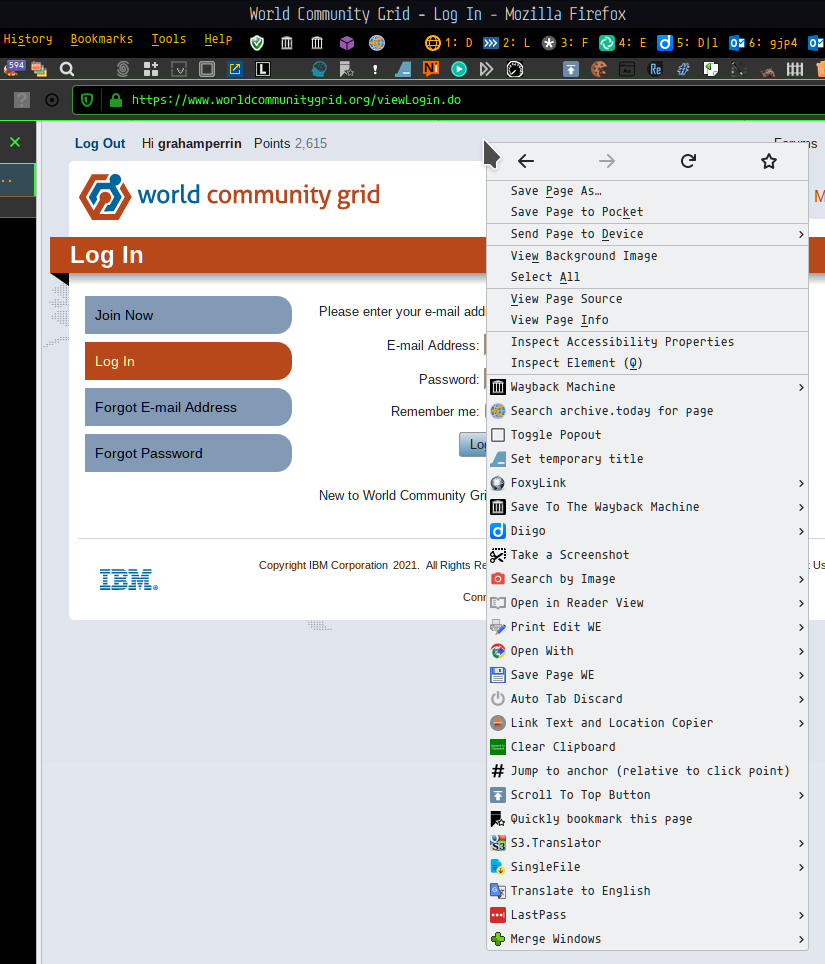Toggle the bookmark star in the context menu
Screen dimensions: 825x964
pyautogui.click(x=768, y=160)
